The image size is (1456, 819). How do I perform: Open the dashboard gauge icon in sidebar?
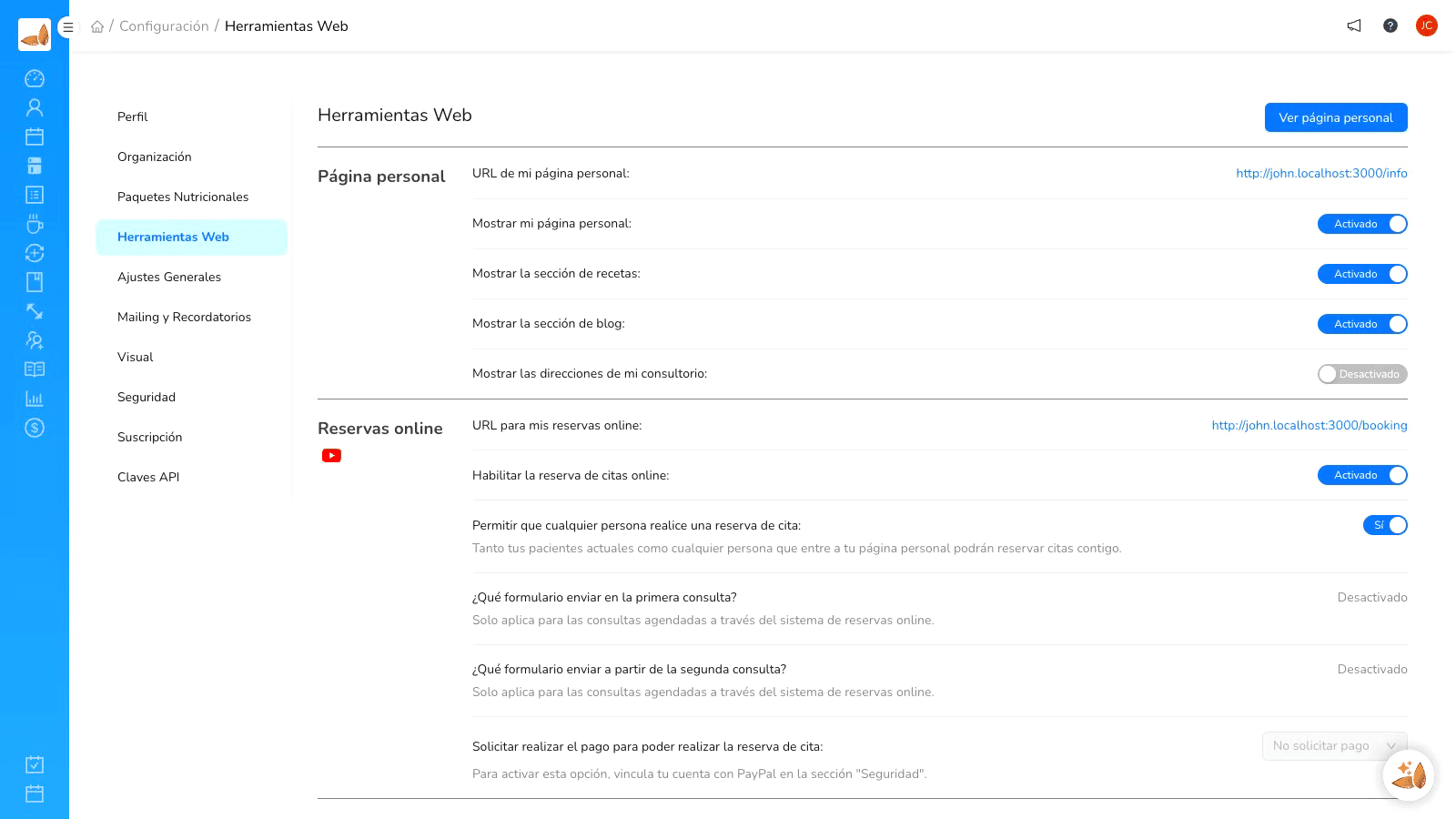[x=35, y=78]
